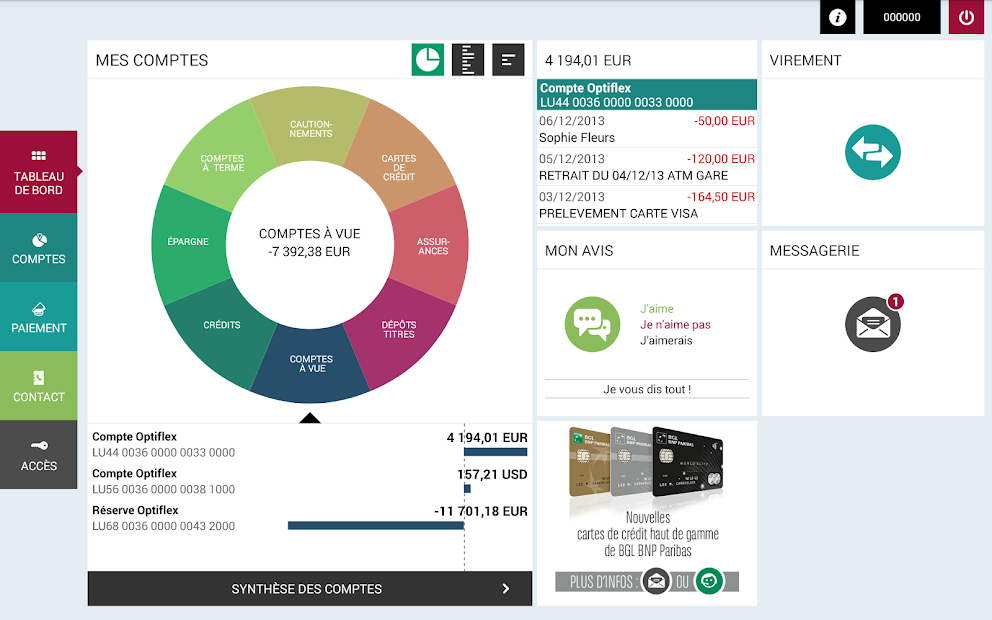Viewport: 992px width, 620px height.
Task: Open RETRAIT DU 04/12/13 ATM GARE transaction
Action: coord(647,167)
